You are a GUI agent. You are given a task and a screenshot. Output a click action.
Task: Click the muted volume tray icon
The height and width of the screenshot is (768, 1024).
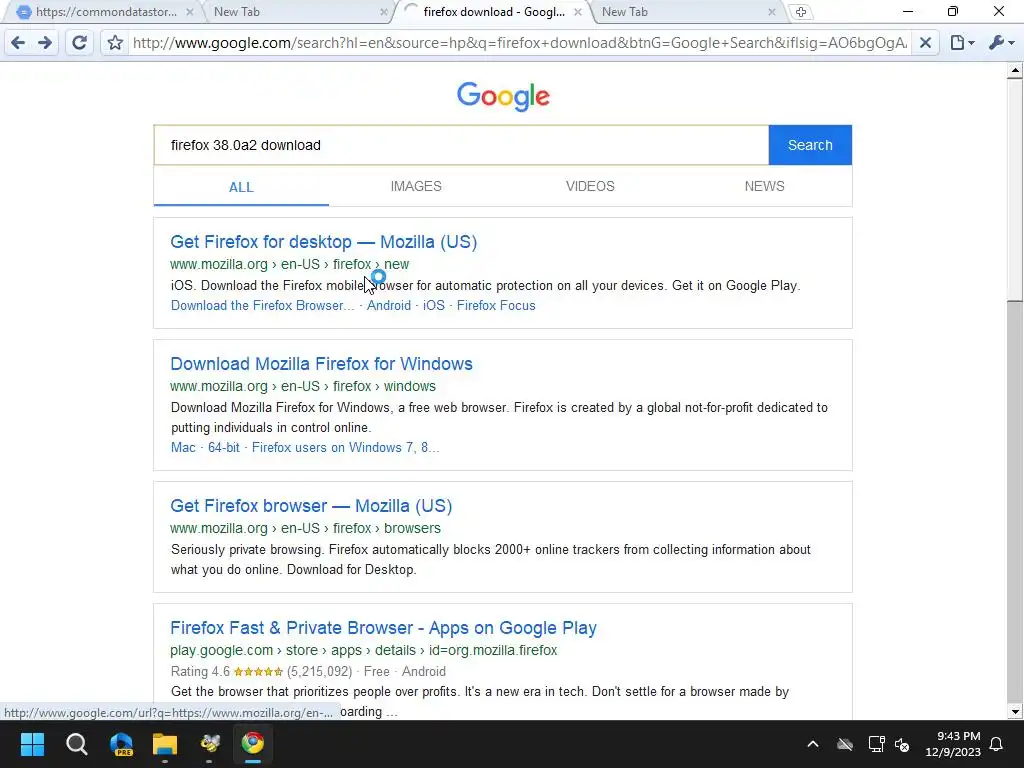point(902,744)
